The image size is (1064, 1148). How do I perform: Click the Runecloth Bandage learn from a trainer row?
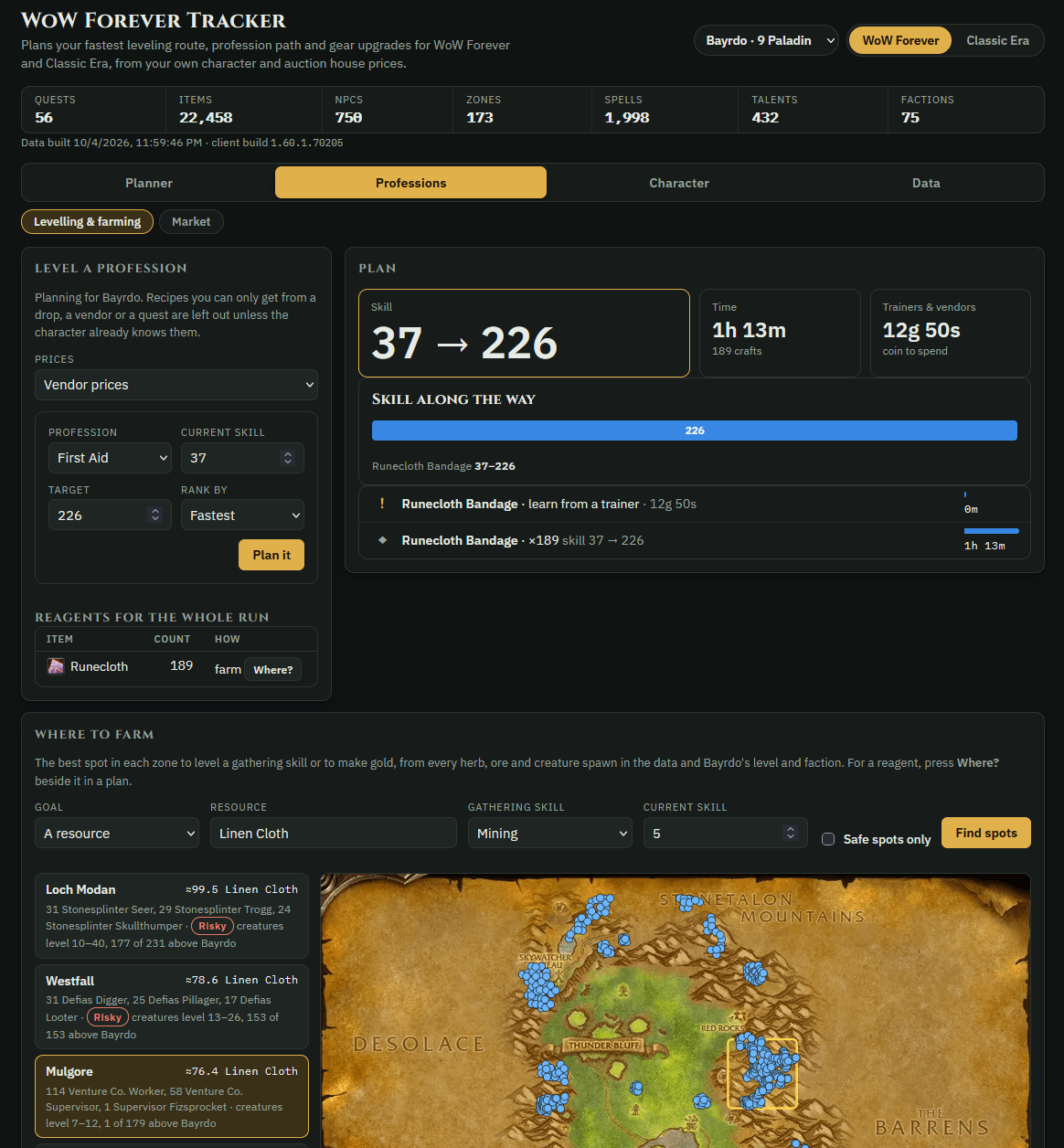tap(695, 504)
